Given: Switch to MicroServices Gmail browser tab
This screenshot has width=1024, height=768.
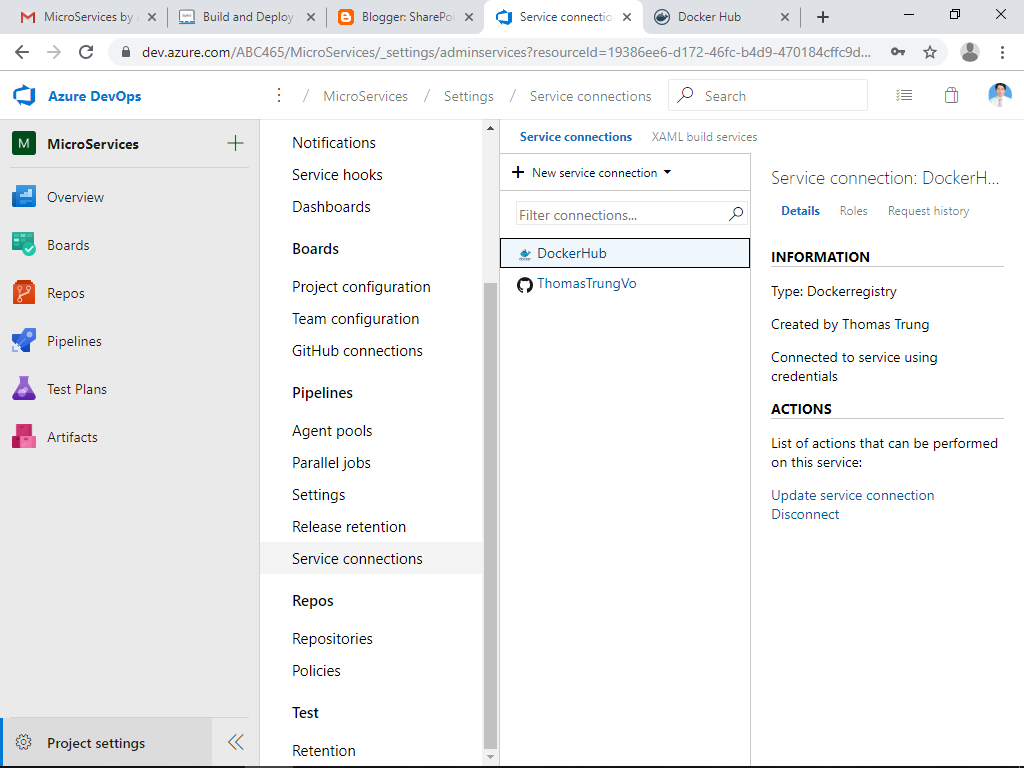Looking at the screenshot, I should pyautogui.click(x=88, y=17).
